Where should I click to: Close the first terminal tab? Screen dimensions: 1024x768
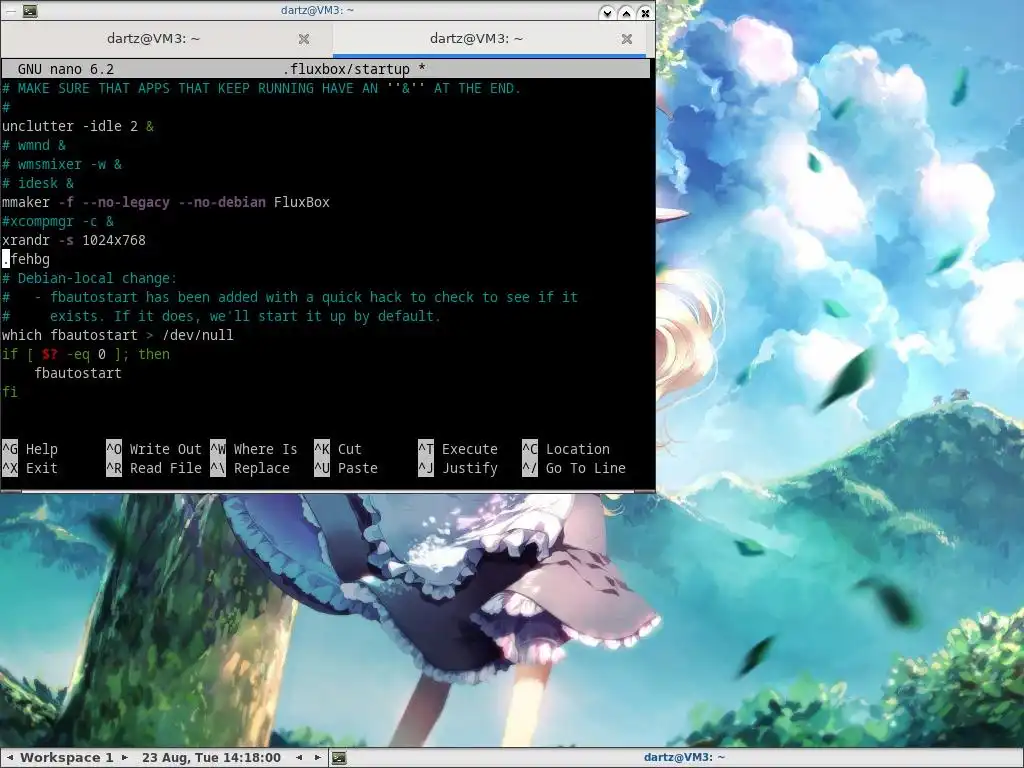[304, 39]
